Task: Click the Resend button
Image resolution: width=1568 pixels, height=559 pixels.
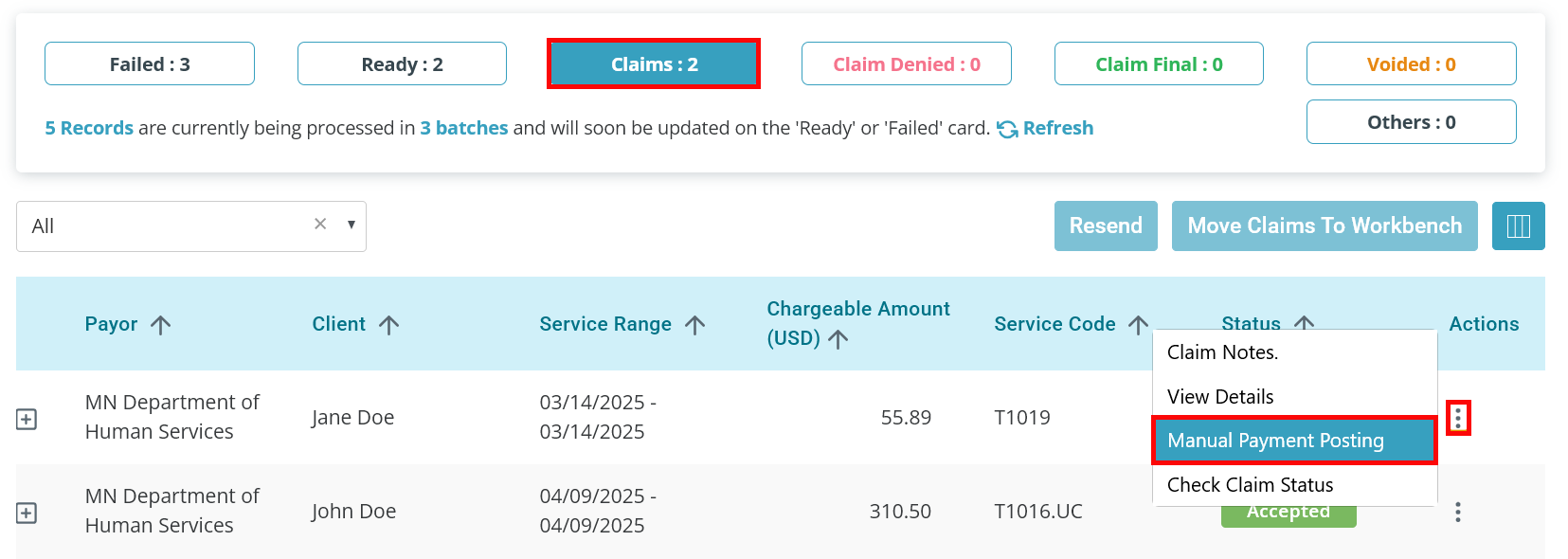Action: point(1106,225)
